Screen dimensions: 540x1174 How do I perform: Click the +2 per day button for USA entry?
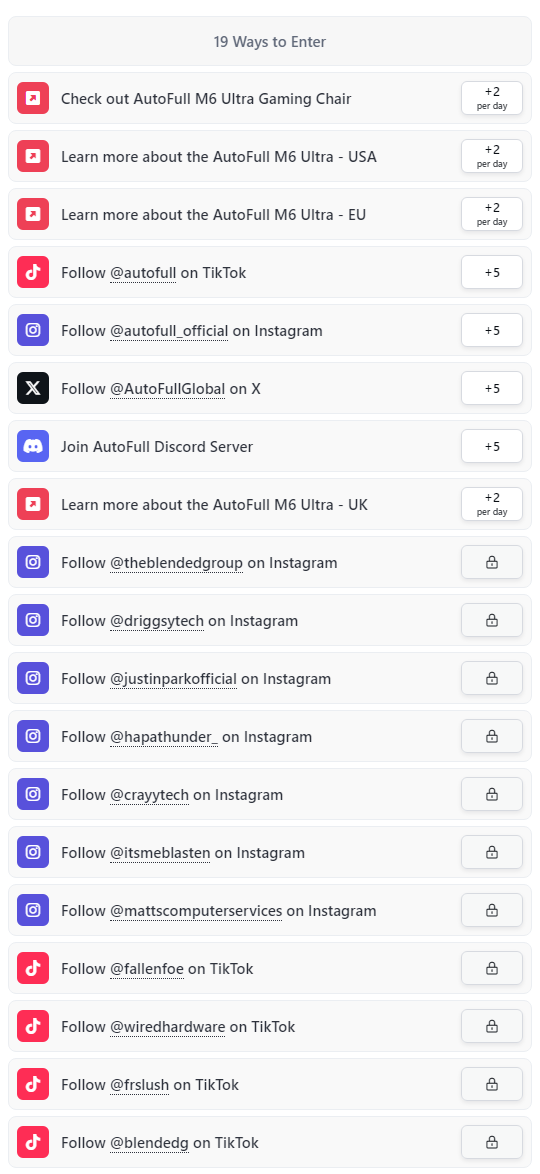(492, 156)
